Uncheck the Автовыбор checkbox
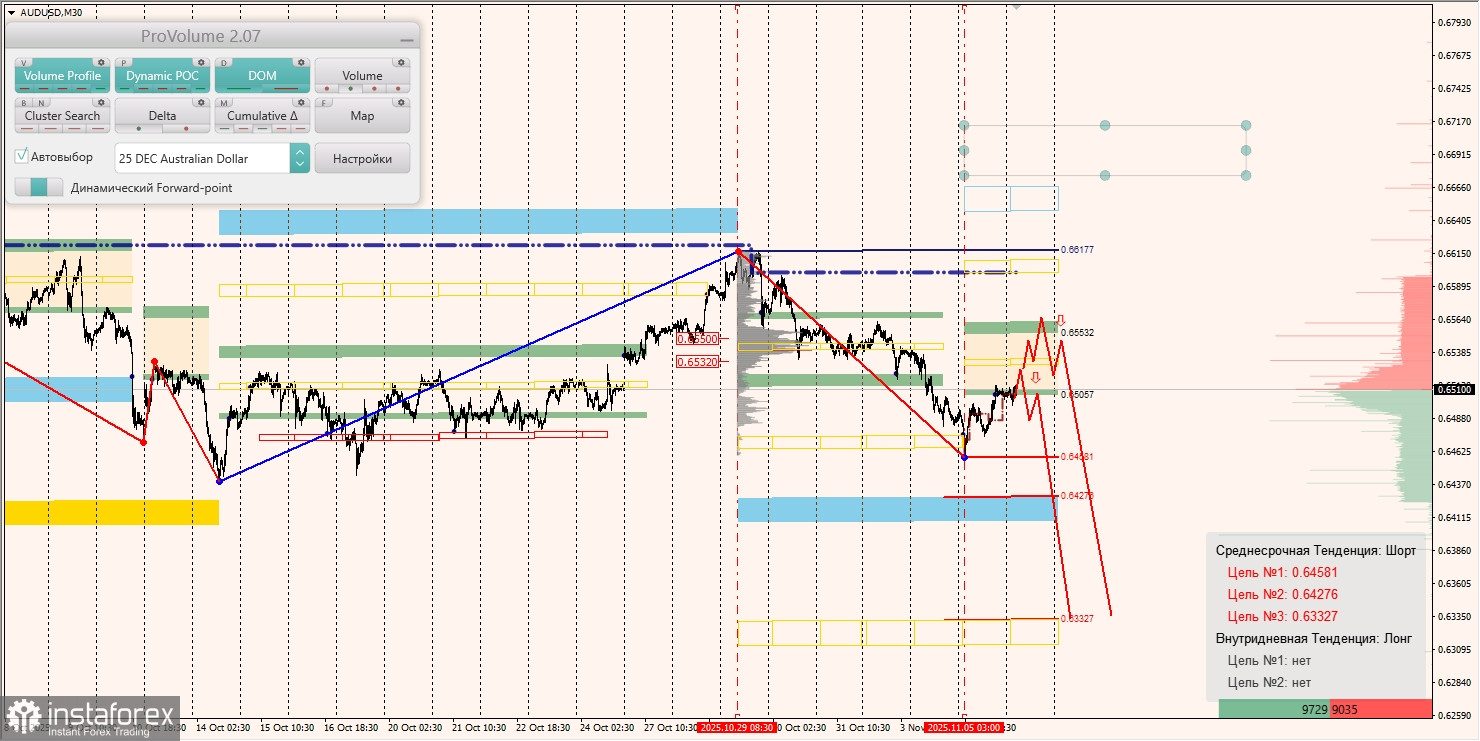Image resolution: width=1480 pixels, height=741 pixels. pyautogui.click(x=21, y=154)
